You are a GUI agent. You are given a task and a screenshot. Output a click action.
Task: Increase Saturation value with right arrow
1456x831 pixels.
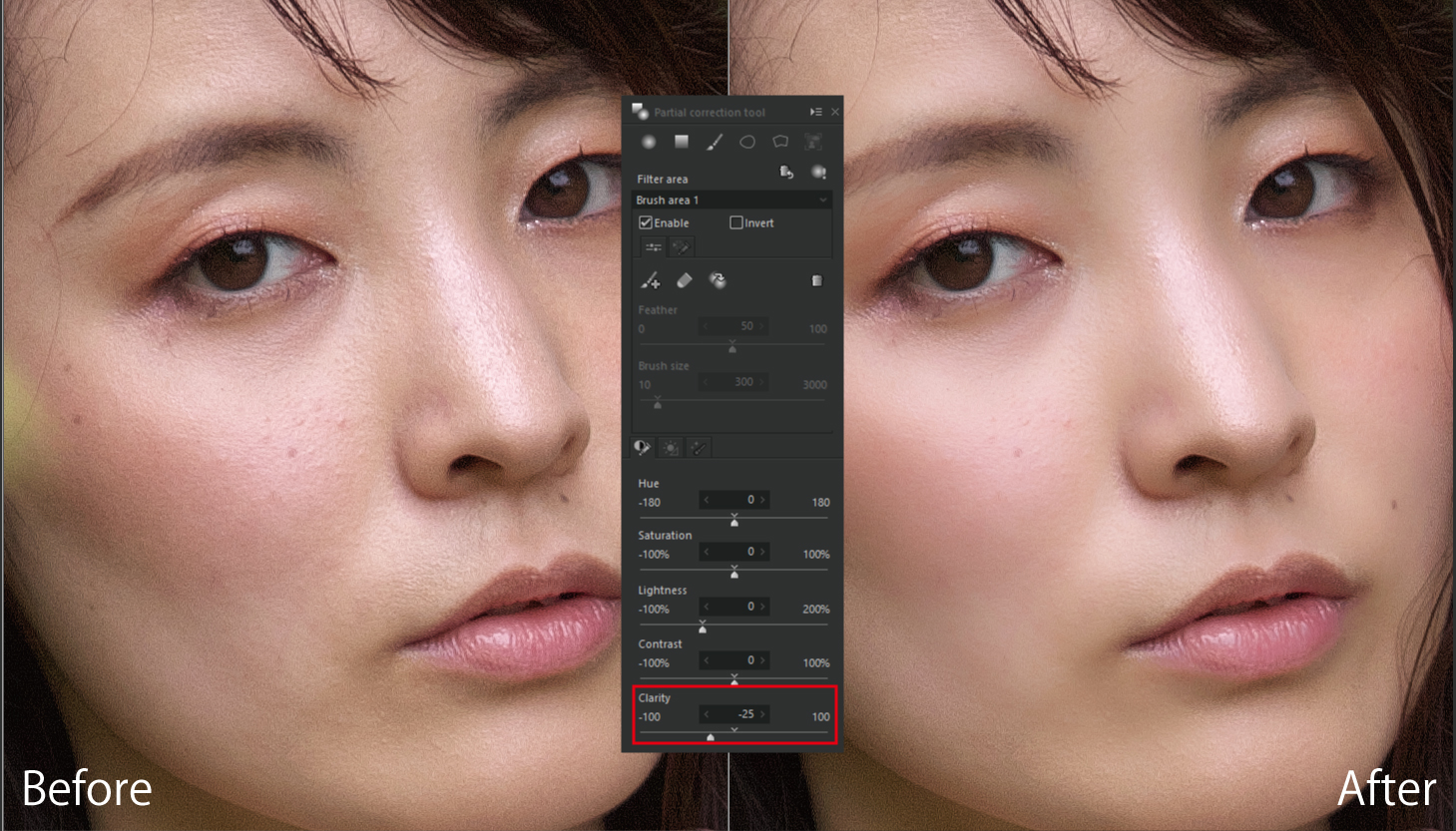tap(762, 552)
